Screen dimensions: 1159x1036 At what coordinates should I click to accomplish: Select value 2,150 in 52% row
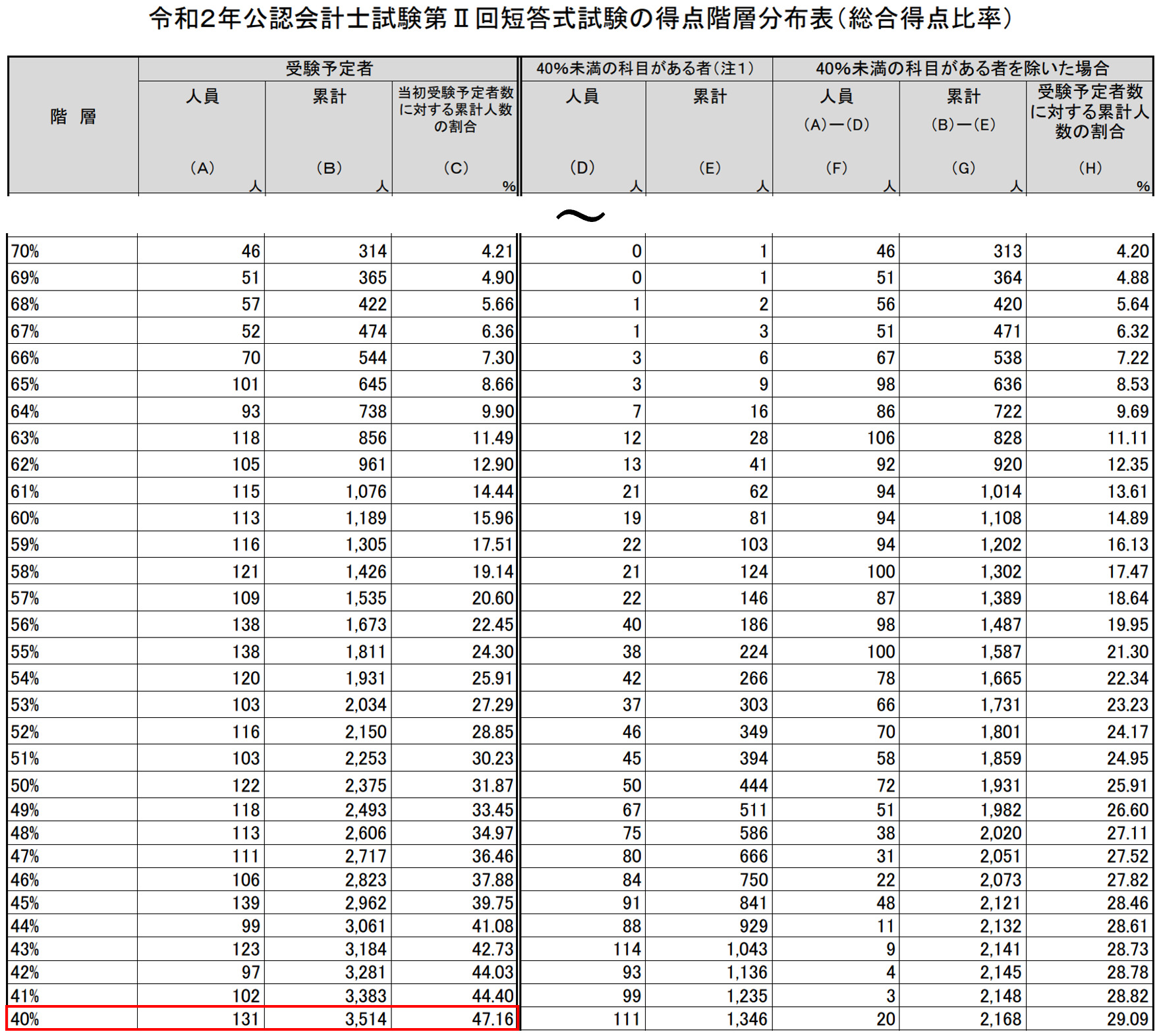tap(366, 732)
